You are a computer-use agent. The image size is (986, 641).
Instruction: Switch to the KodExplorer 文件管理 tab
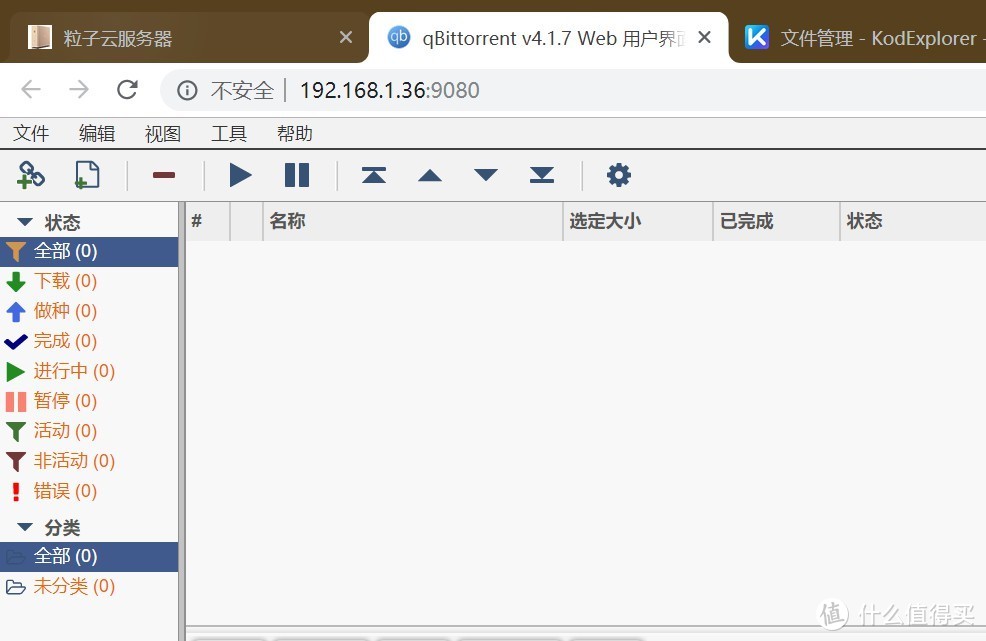pyautogui.click(x=861, y=38)
